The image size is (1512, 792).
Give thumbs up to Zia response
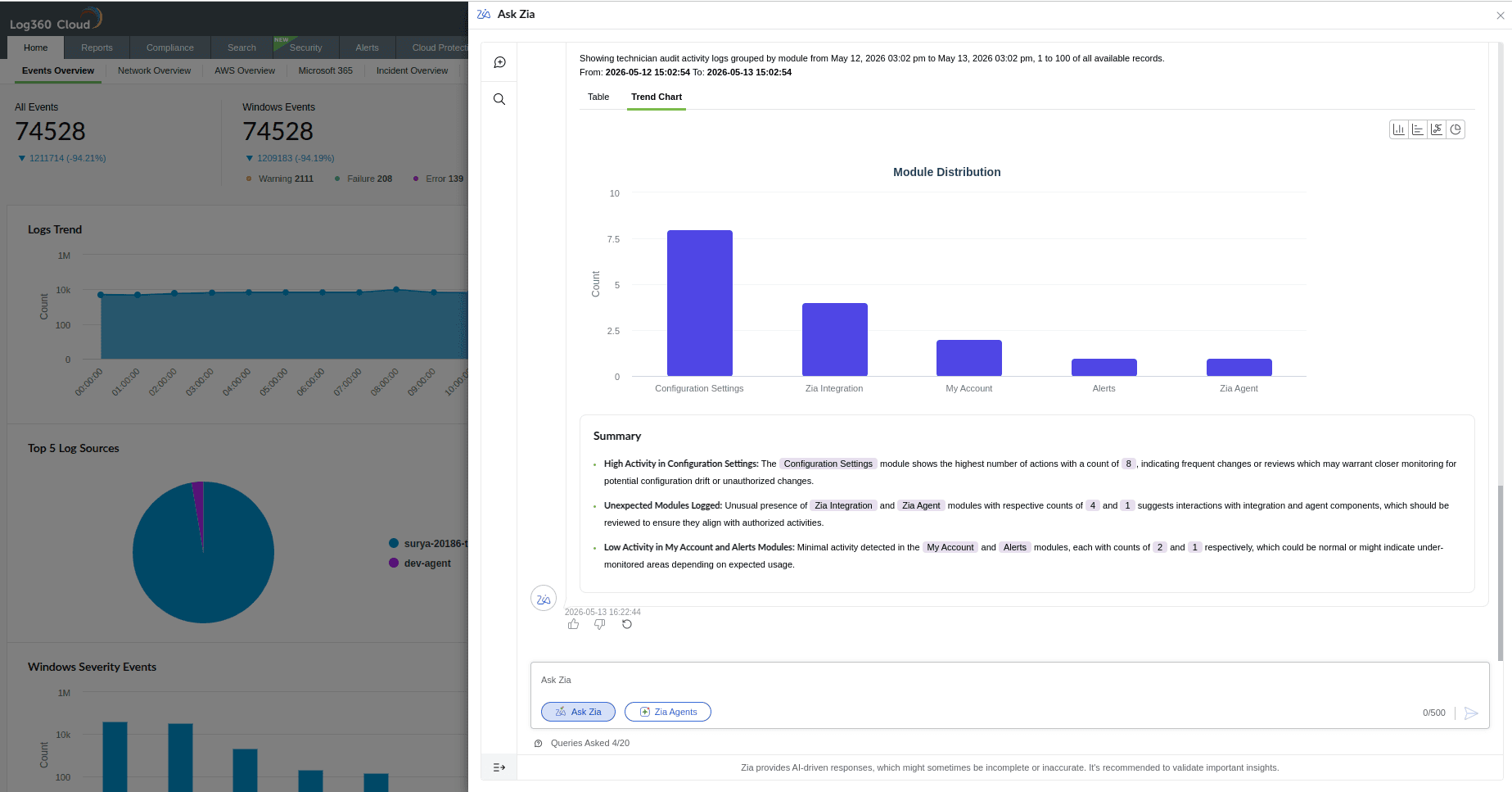573,624
